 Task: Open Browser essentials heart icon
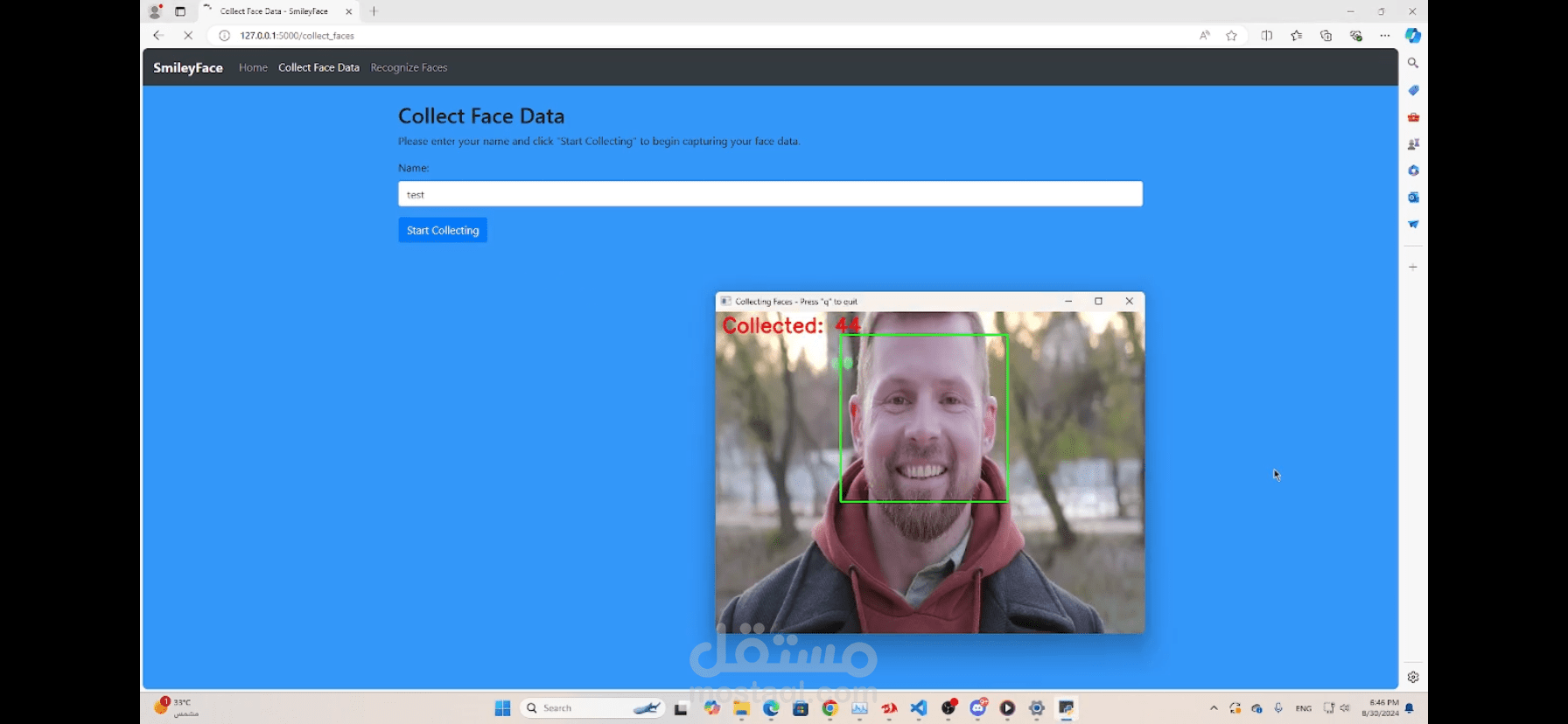point(1356,36)
